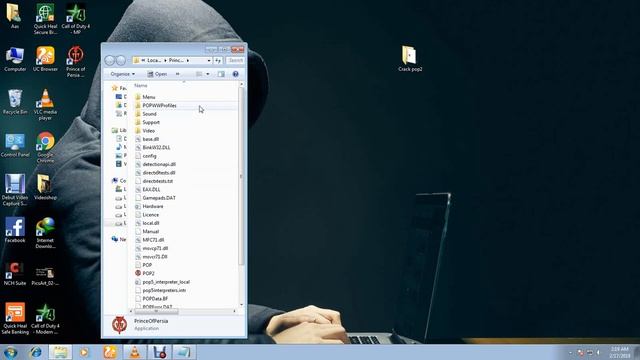The image size is (640, 360).
Task: Select the NCH Suite desktop icon
Action: (x=15, y=273)
